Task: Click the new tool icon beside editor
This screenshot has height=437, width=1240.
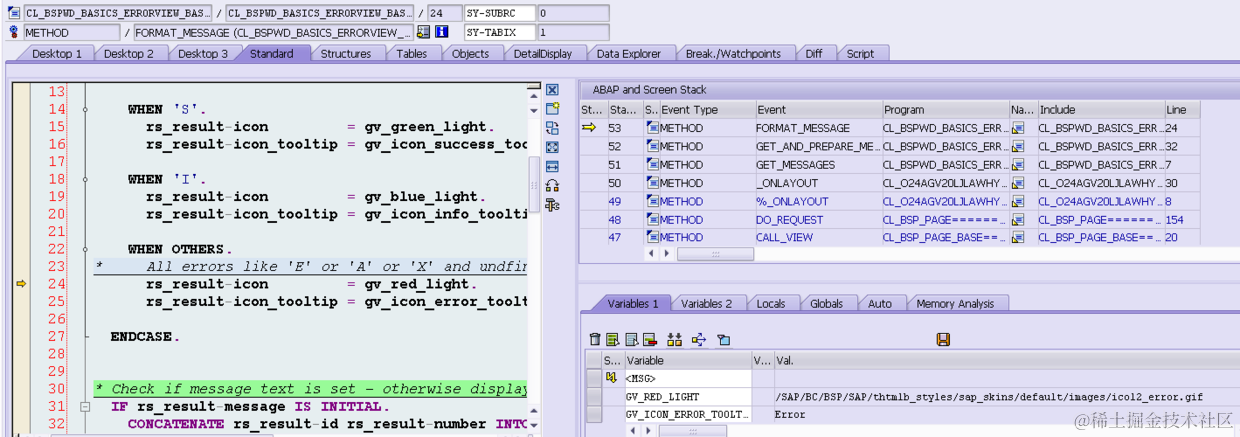Action: 552,109
